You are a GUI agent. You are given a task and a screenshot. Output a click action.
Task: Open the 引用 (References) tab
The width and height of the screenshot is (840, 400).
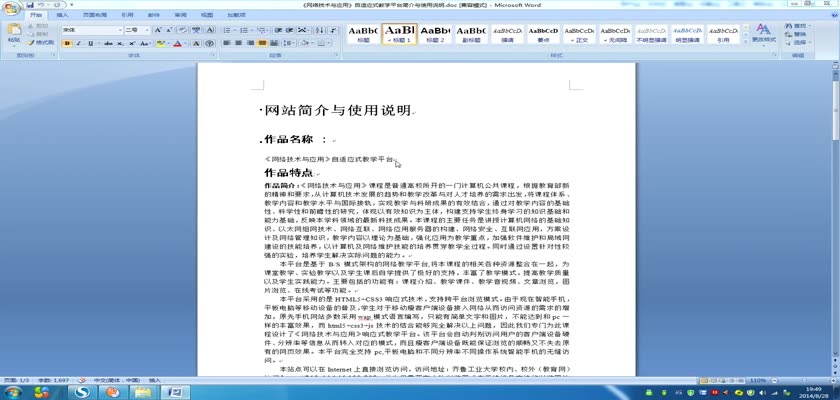128,15
